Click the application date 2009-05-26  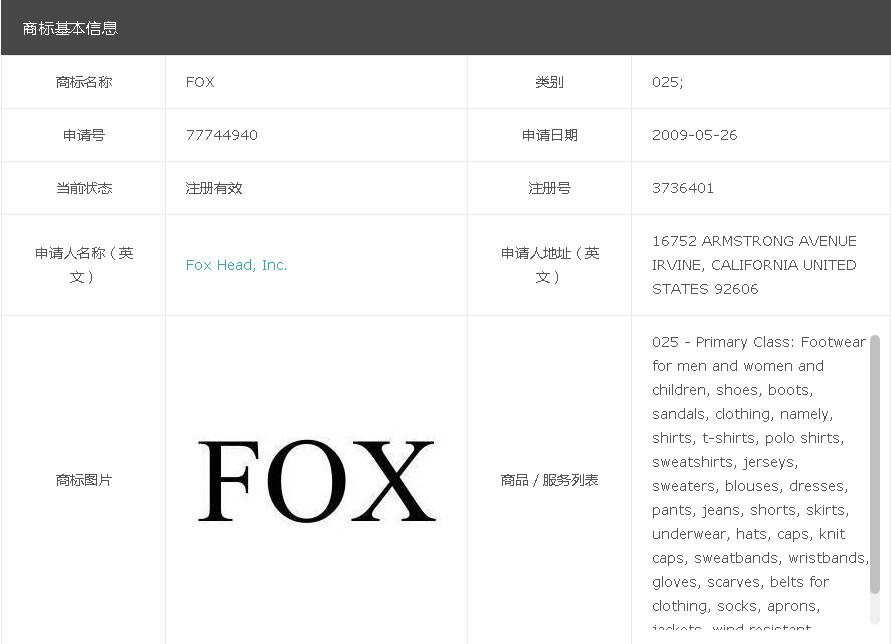[694, 135]
